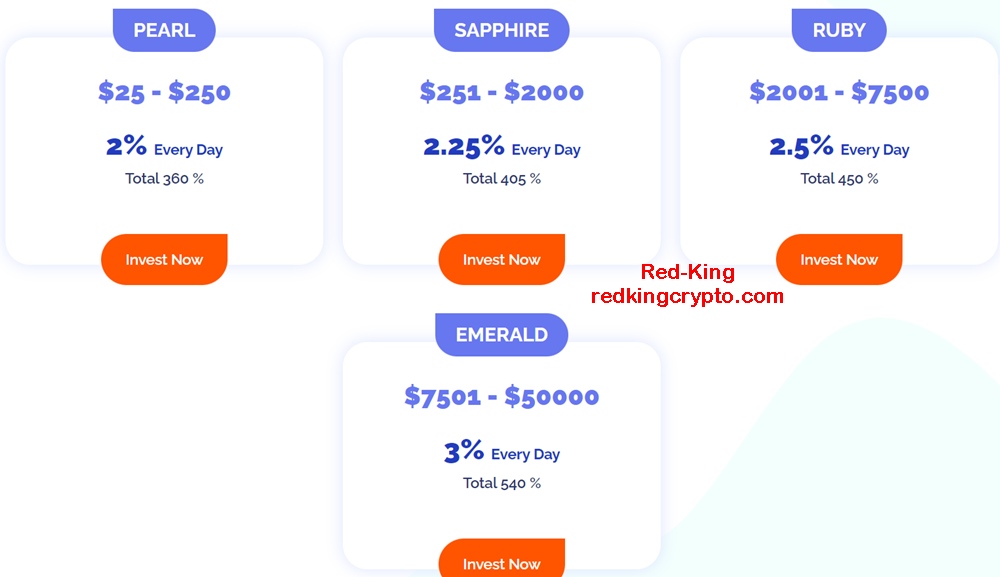1000x577 pixels.
Task: Select the RUBY plan label
Action: tap(839, 30)
